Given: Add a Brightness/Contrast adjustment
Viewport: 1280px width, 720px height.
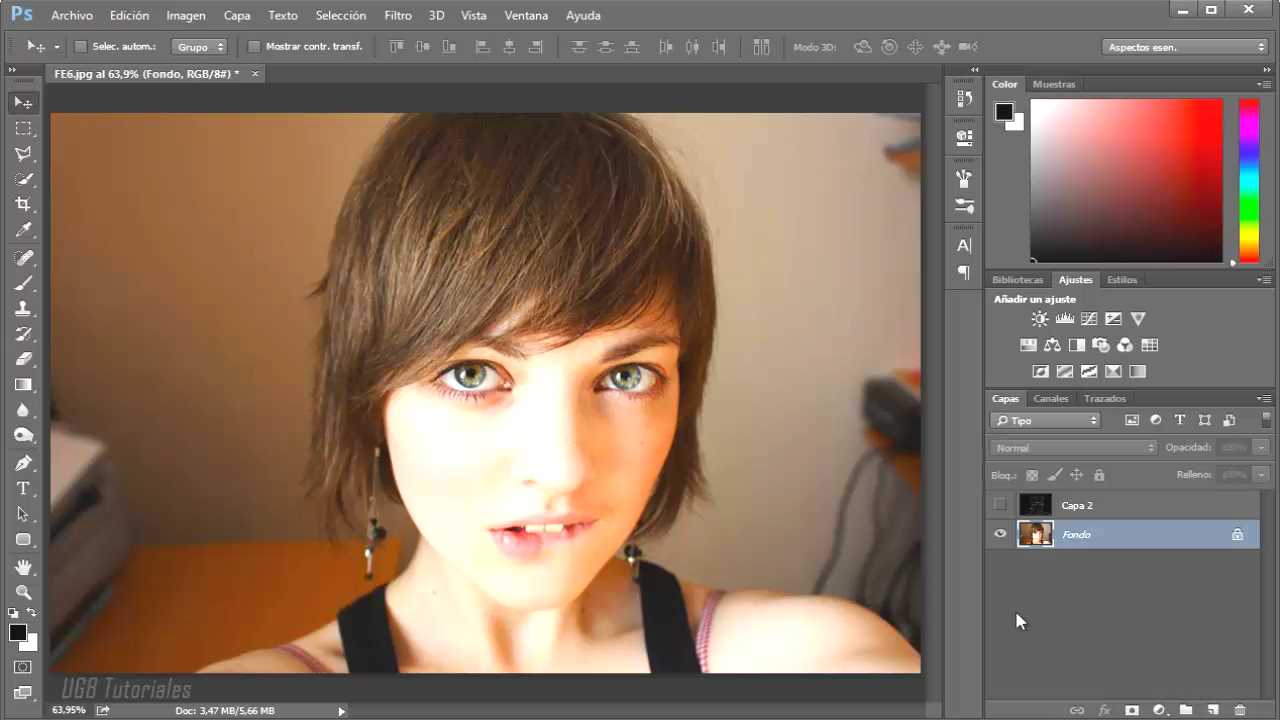Looking at the screenshot, I should tap(1040, 319).
